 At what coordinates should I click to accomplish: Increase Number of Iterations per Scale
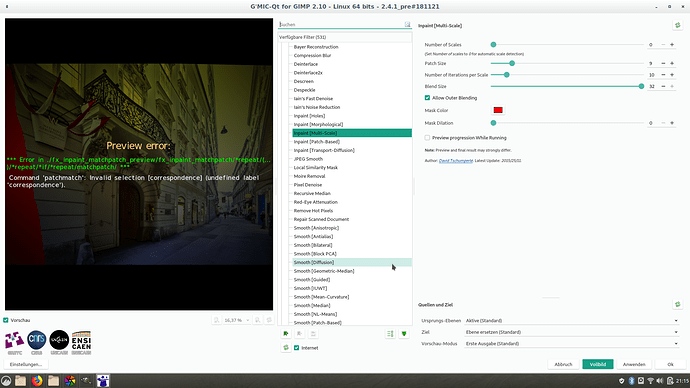click(x=672, y=75)
